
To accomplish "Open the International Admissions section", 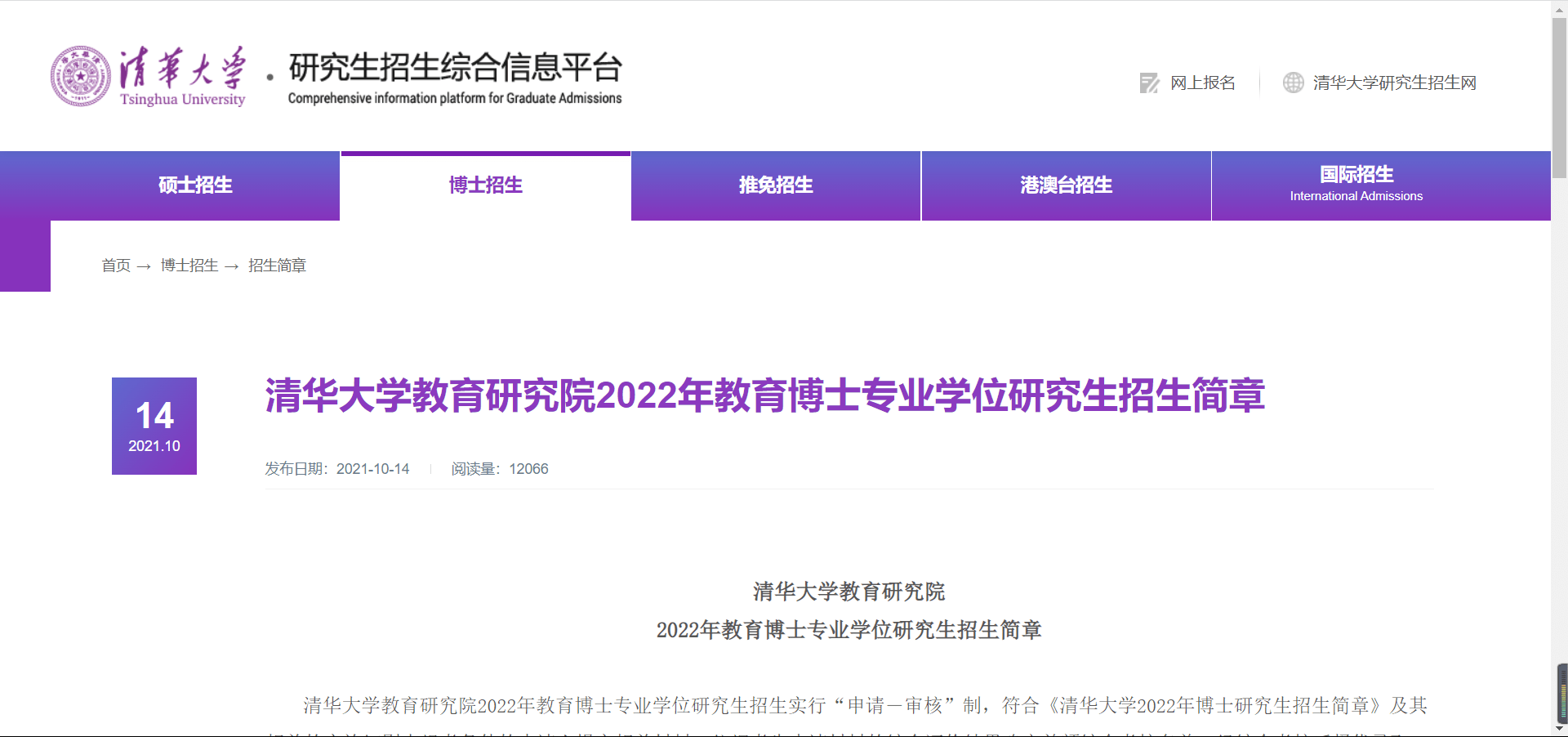I will [1356, 185].
